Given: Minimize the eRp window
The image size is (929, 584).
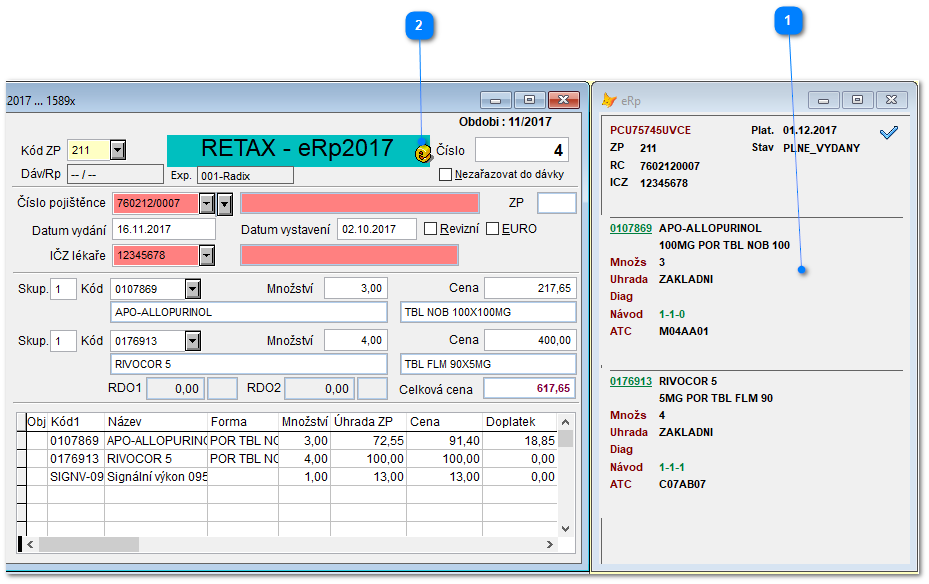Looking at the screenshot, I should (824, 100).
